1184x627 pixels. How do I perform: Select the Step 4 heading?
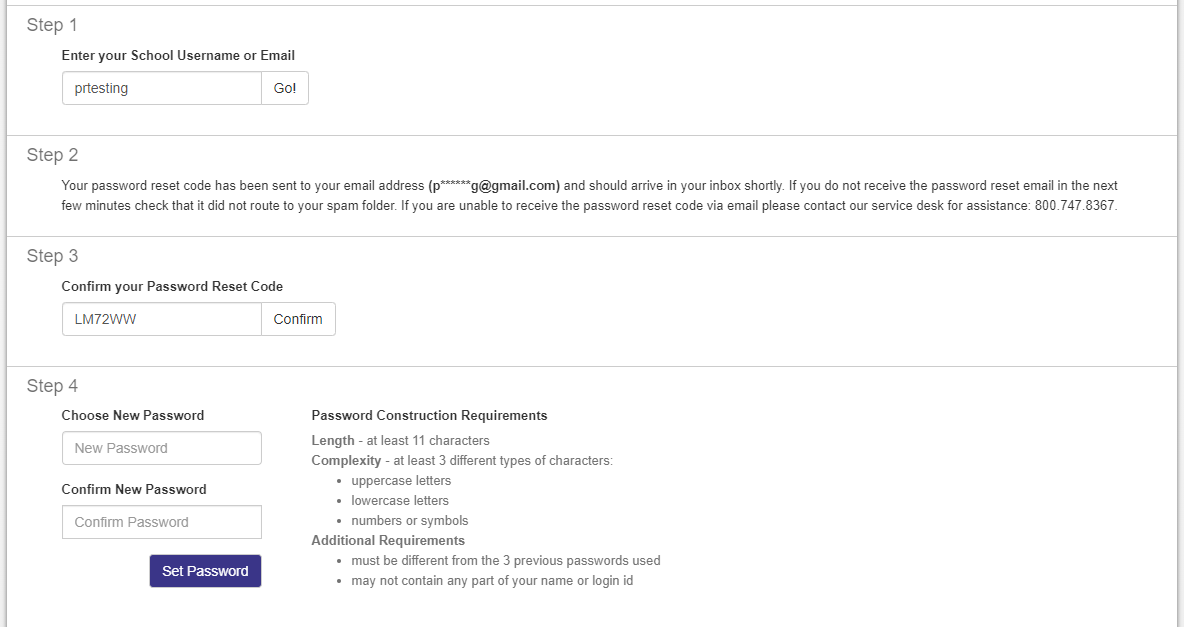(51, 386)
